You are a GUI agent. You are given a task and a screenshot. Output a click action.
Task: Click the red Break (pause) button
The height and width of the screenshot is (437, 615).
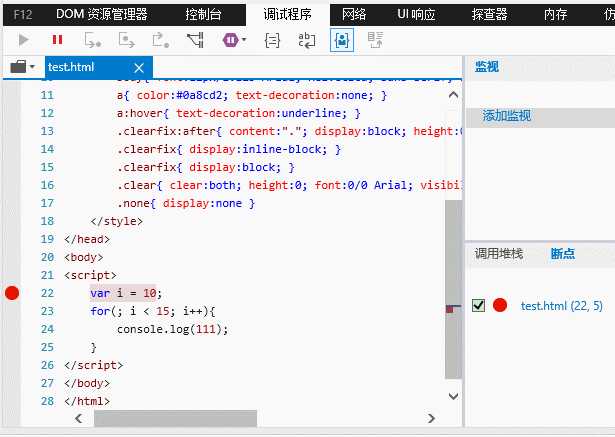57,40
